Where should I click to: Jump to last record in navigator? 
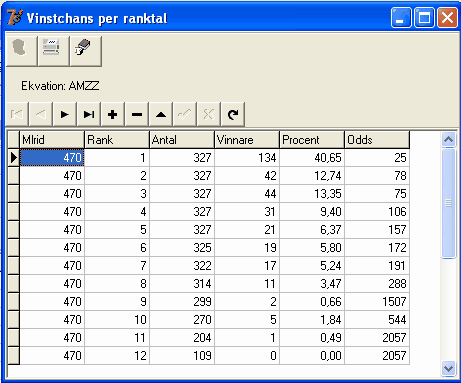click(89, 114)
